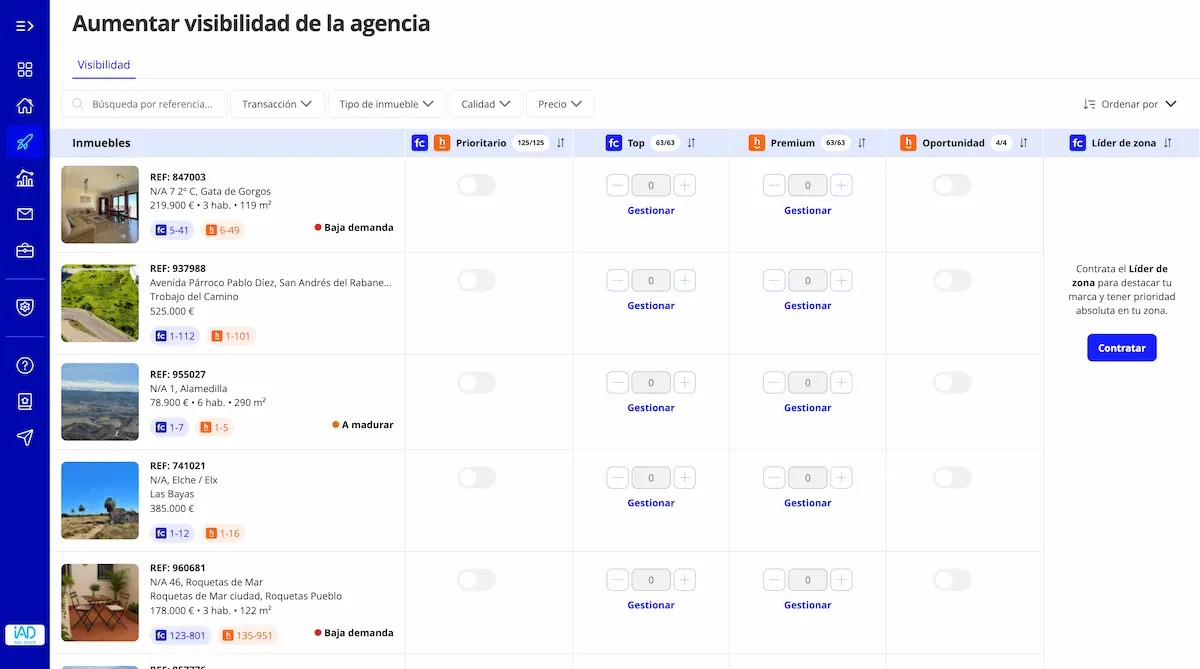Open the mail envelope icon in sidebar

[25, 214]
